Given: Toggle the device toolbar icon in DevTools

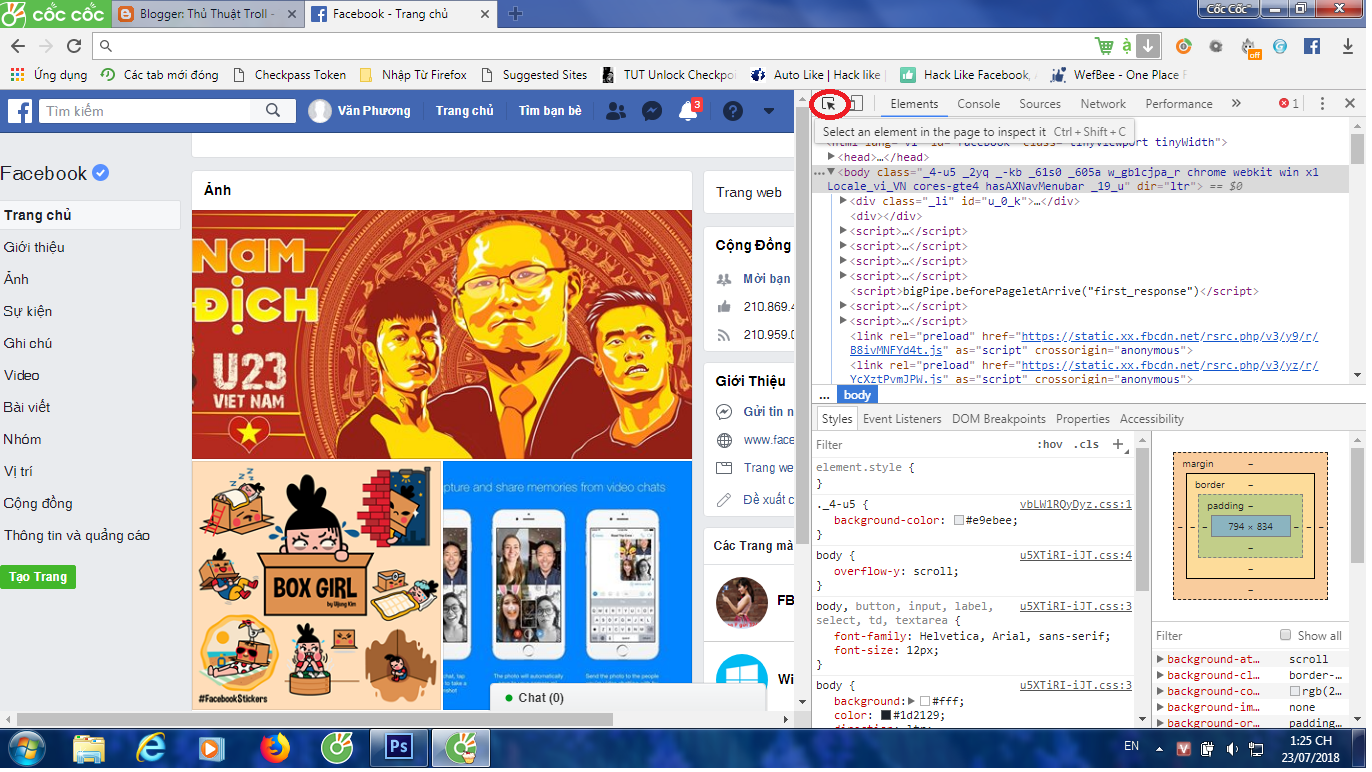Looking at the screenshot, I should [x=856, y=103].
